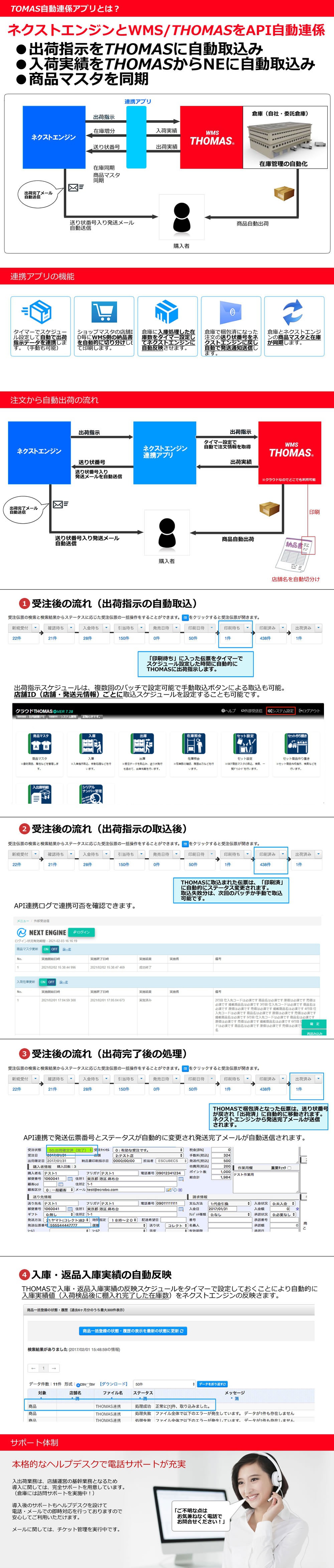Open the 入出庫明細 icon in Cloud THOMAS
The height and width of the screenshot is (1568, 334).
[x=39, y=794]
